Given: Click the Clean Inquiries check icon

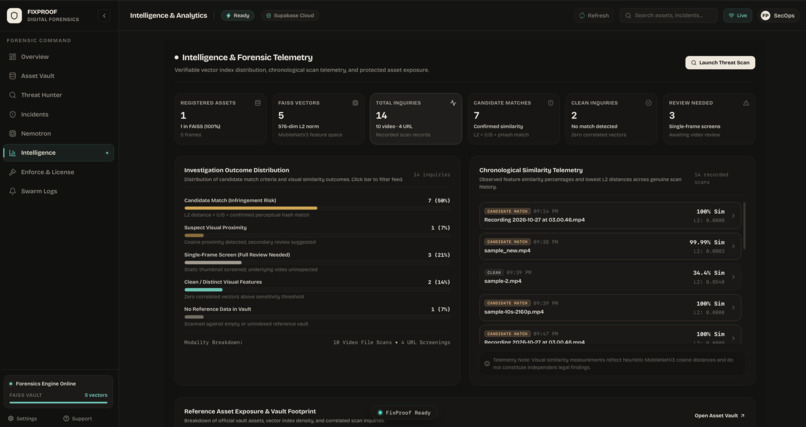Looking at the screenshot, I should (x=648, y=103).
